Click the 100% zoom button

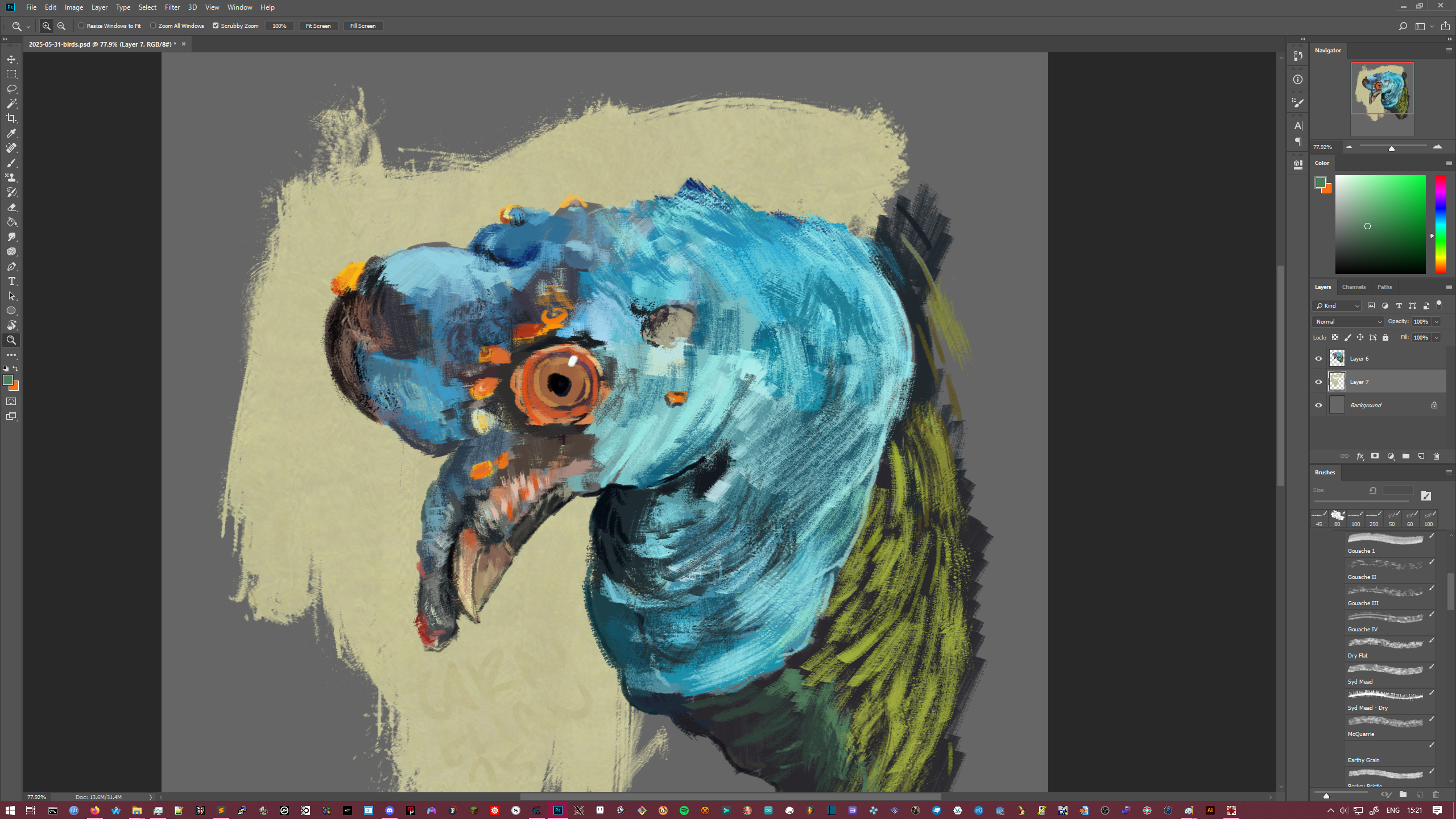pos(279,26)
